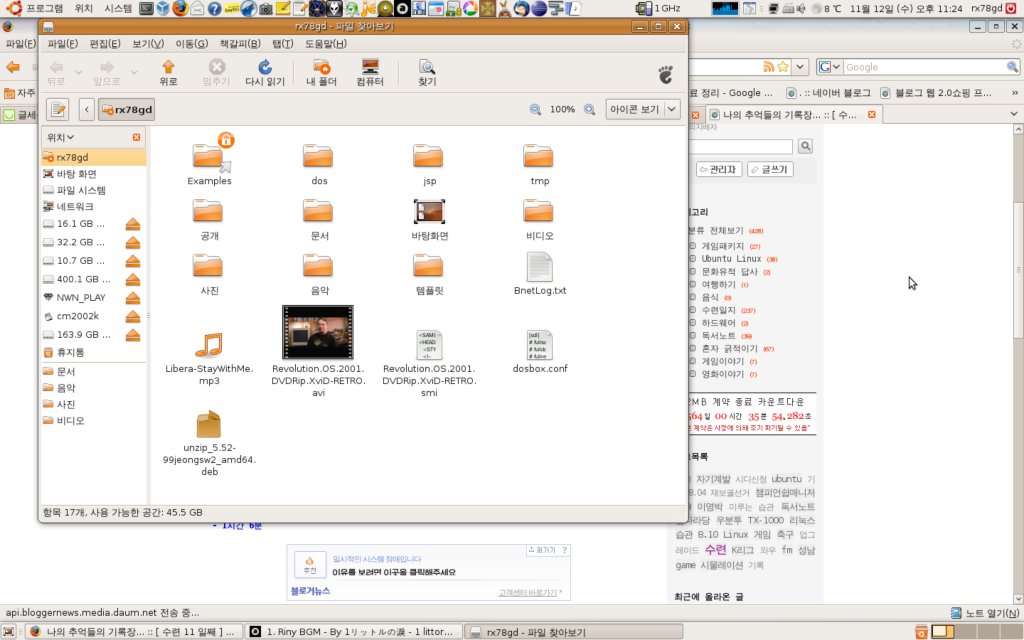Open the Home folder (내 폴더) toolbar icon
Viewport: 1024px width, 640px height.
click(321, 72)
